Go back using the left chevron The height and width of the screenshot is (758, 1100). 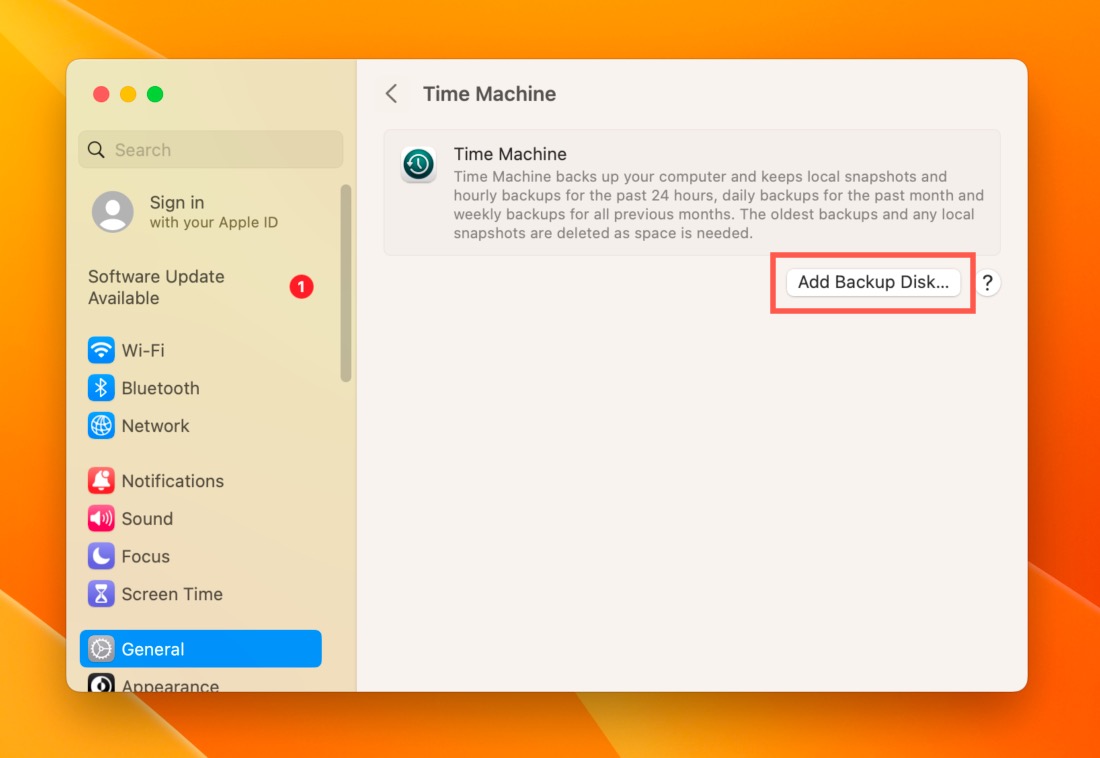point(392,93)
